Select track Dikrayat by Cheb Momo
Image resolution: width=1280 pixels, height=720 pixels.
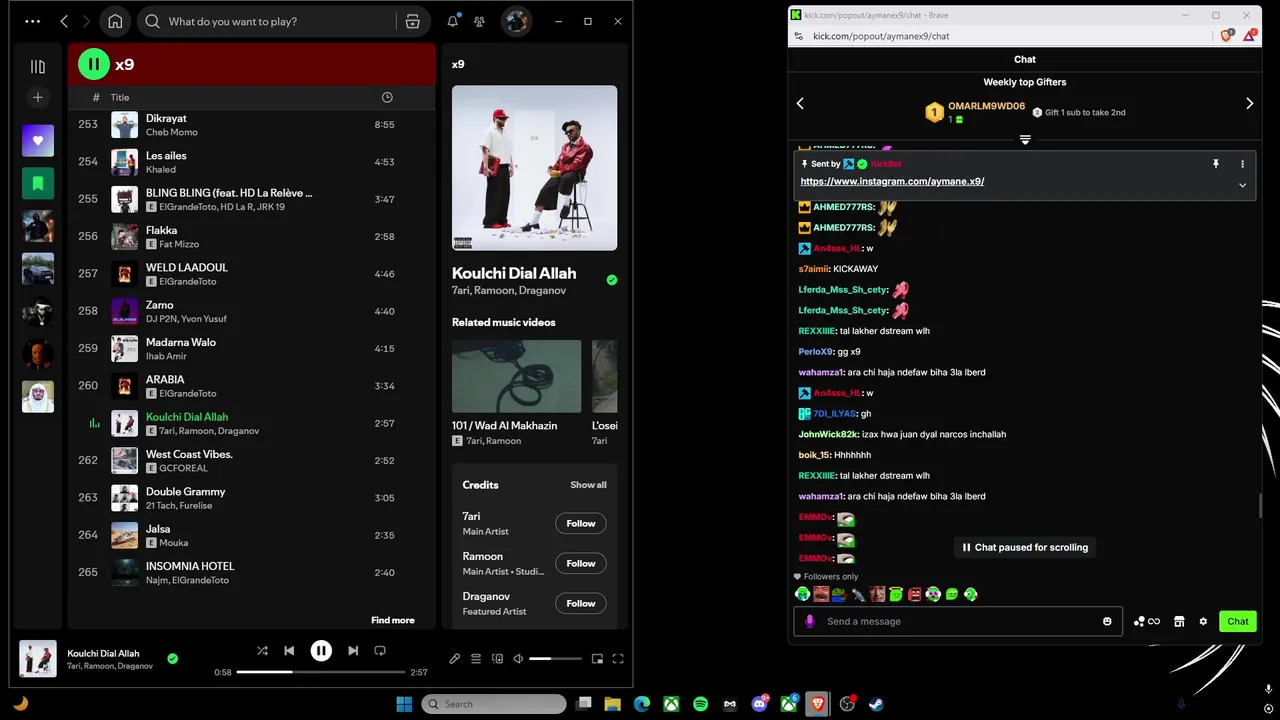[x=252, y=125]
